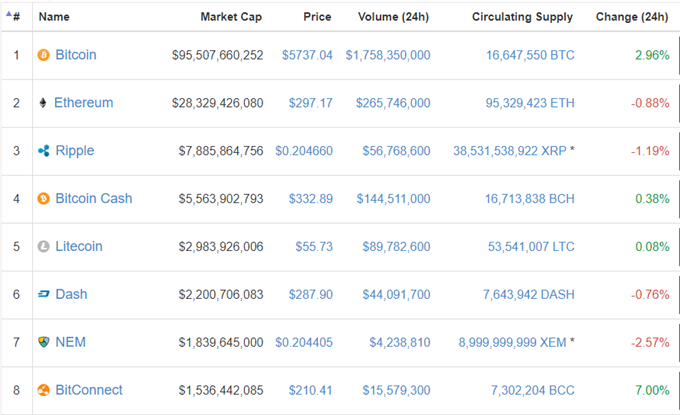680x415 pixels.
Task: Click the Ripple logo icon
Action: tap(43, 151)
